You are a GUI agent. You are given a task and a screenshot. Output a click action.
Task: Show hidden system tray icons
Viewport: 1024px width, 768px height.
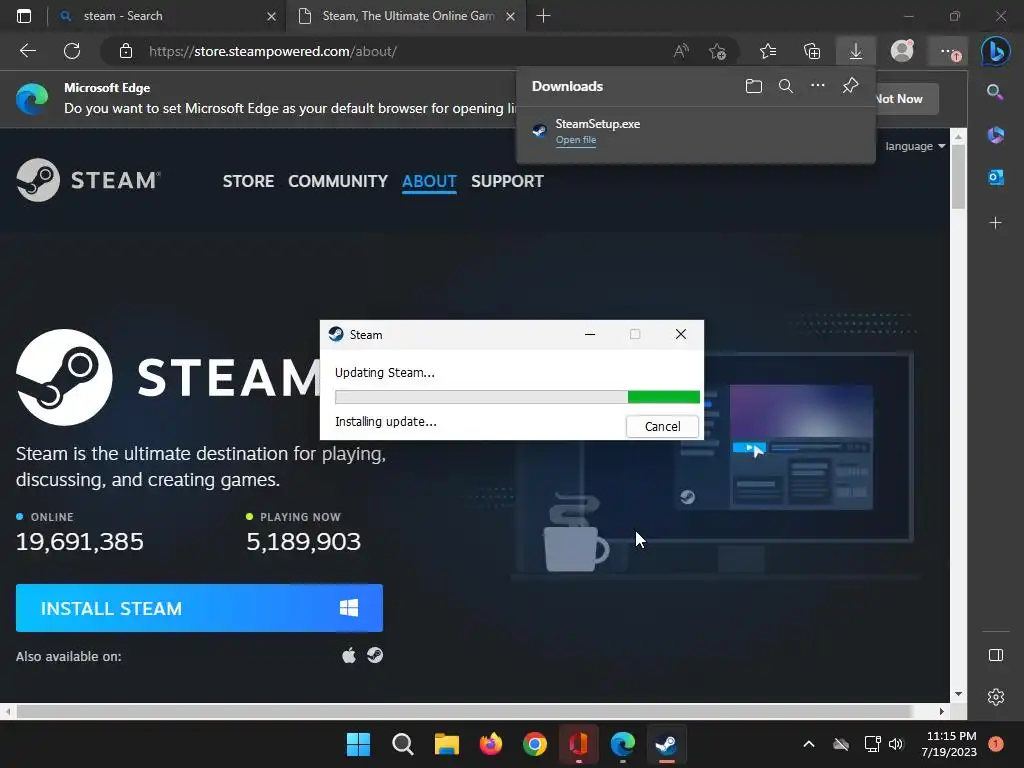[x=808, y=744]
